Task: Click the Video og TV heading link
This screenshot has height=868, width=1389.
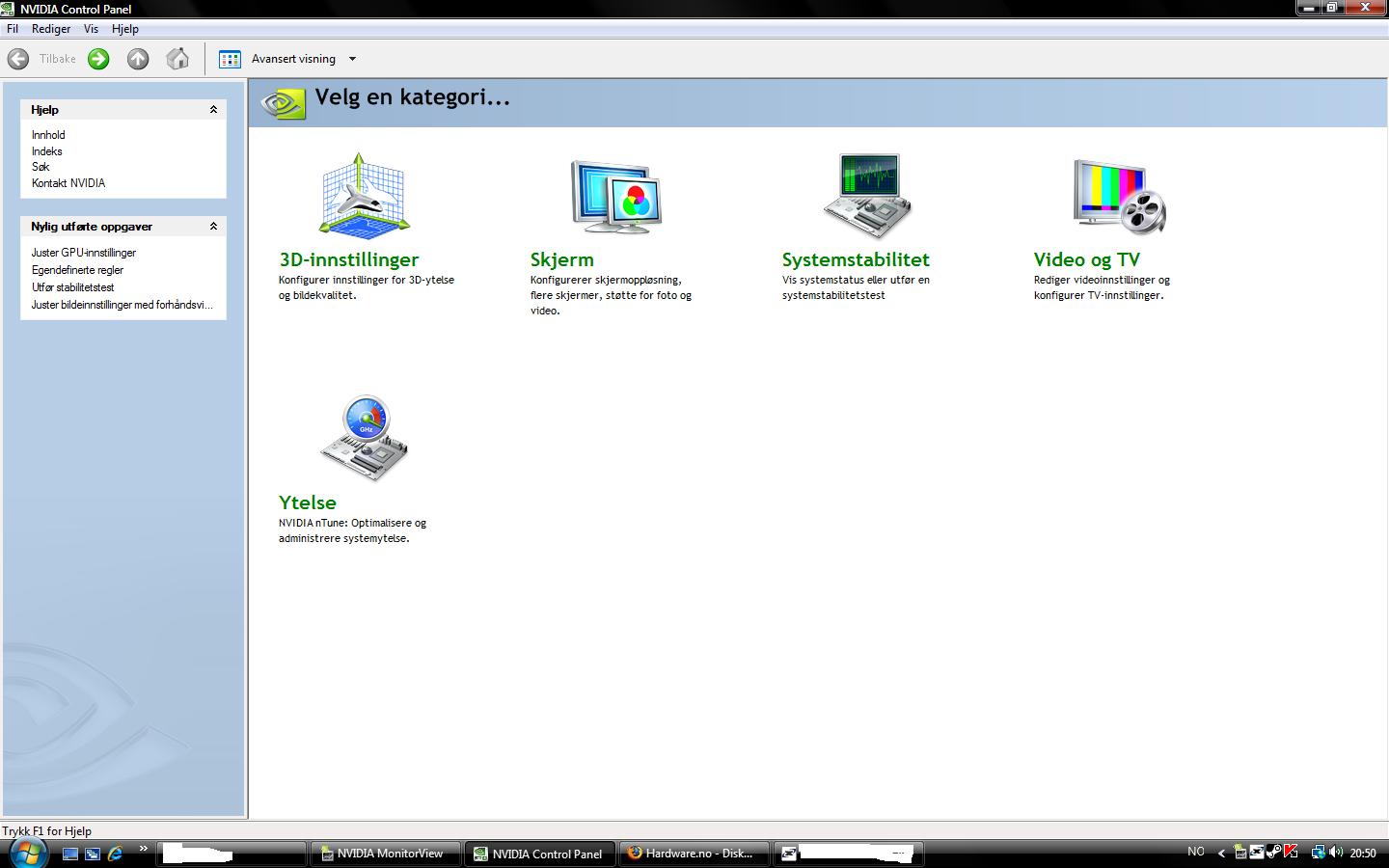Action: (1087, 259)
